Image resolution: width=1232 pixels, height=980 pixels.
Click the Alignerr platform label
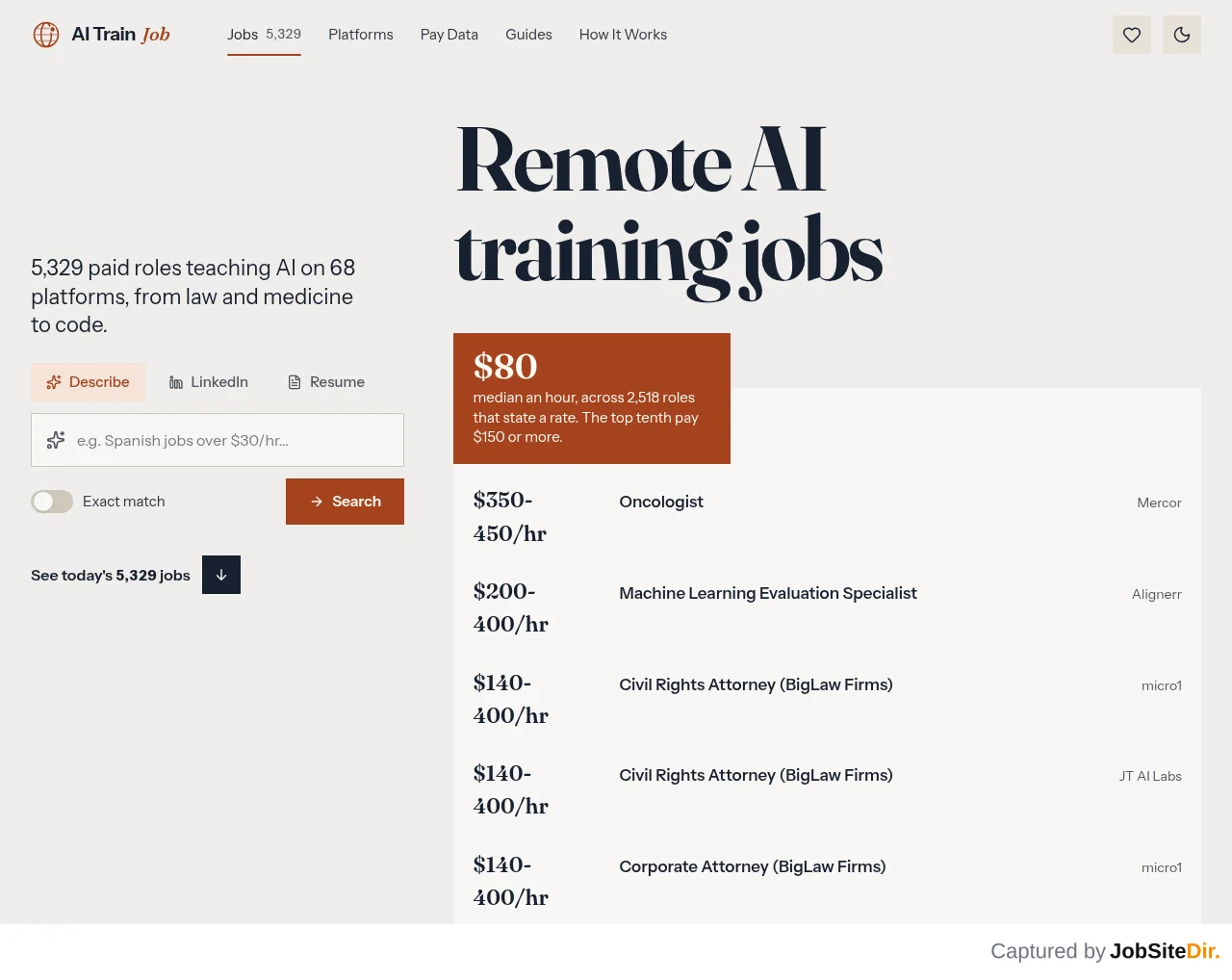pyautogui.click(x=1157, y=594)
